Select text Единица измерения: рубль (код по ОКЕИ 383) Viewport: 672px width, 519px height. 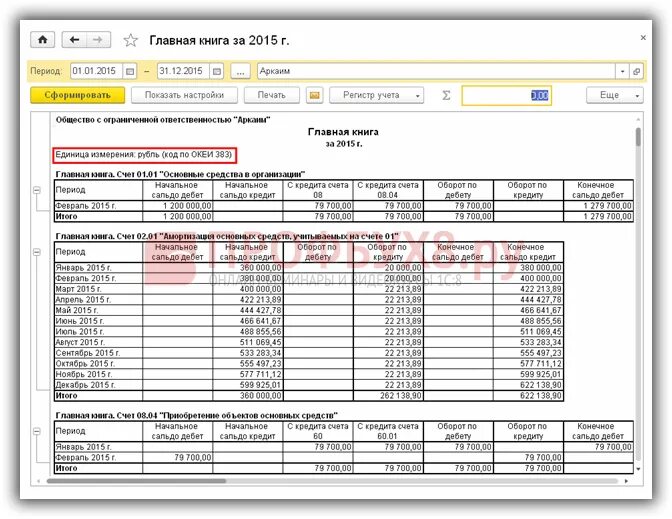click(x=144, y=155)
